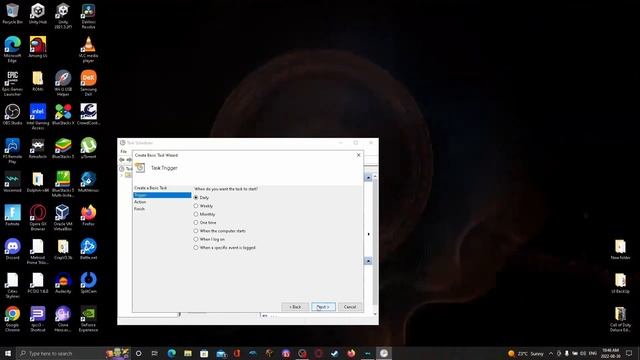640x360 pixels.
Task: Open Microsoft Edge desktop shortcut
Action: point(12,49)
